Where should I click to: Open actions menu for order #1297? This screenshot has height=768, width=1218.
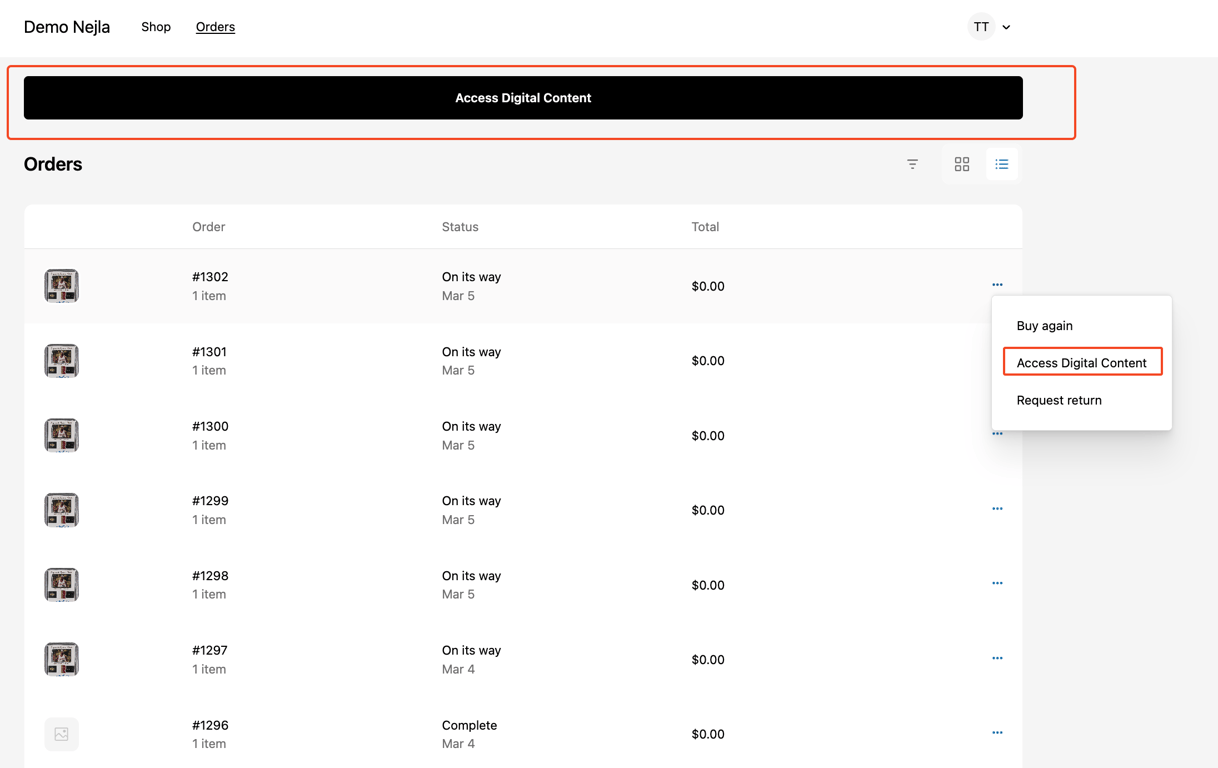[997, 658]
